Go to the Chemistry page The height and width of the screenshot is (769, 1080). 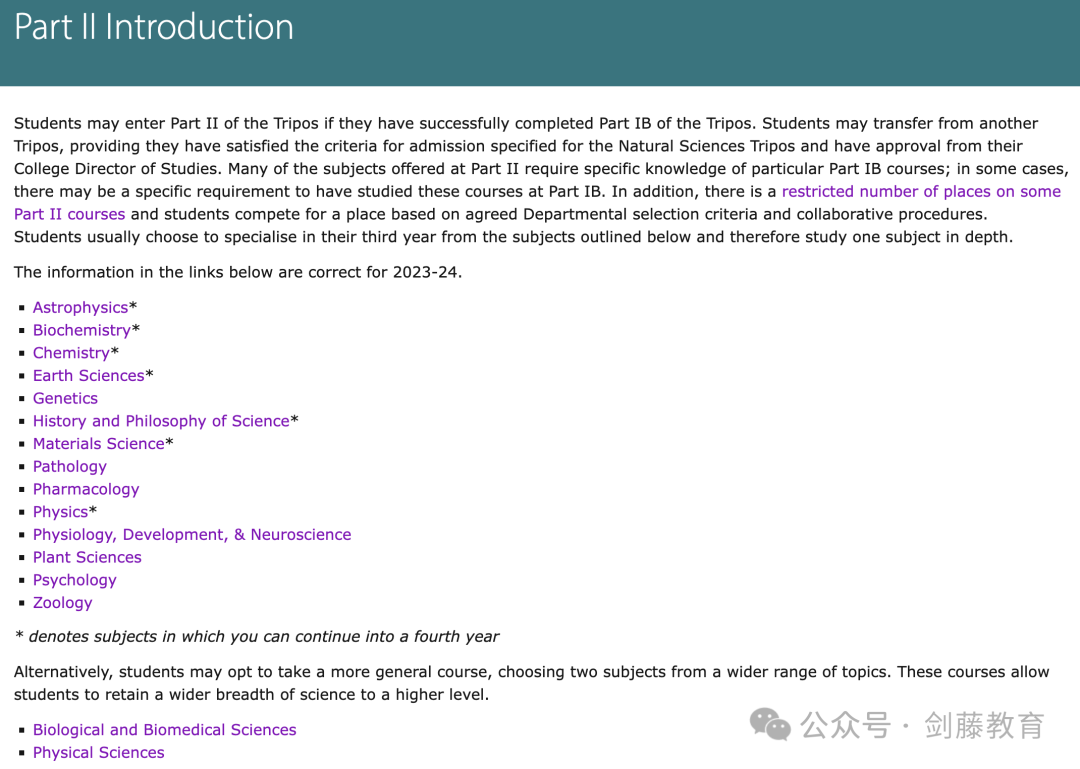[x=72, y=353]
